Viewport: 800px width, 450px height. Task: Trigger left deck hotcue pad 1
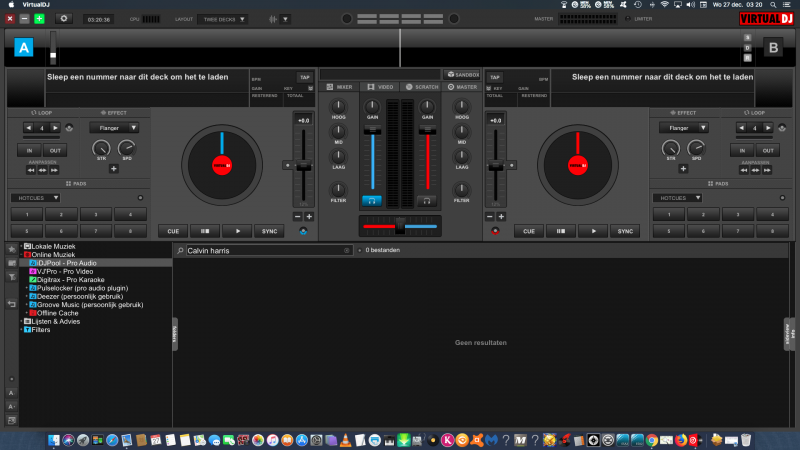click(x=27, y=215)
